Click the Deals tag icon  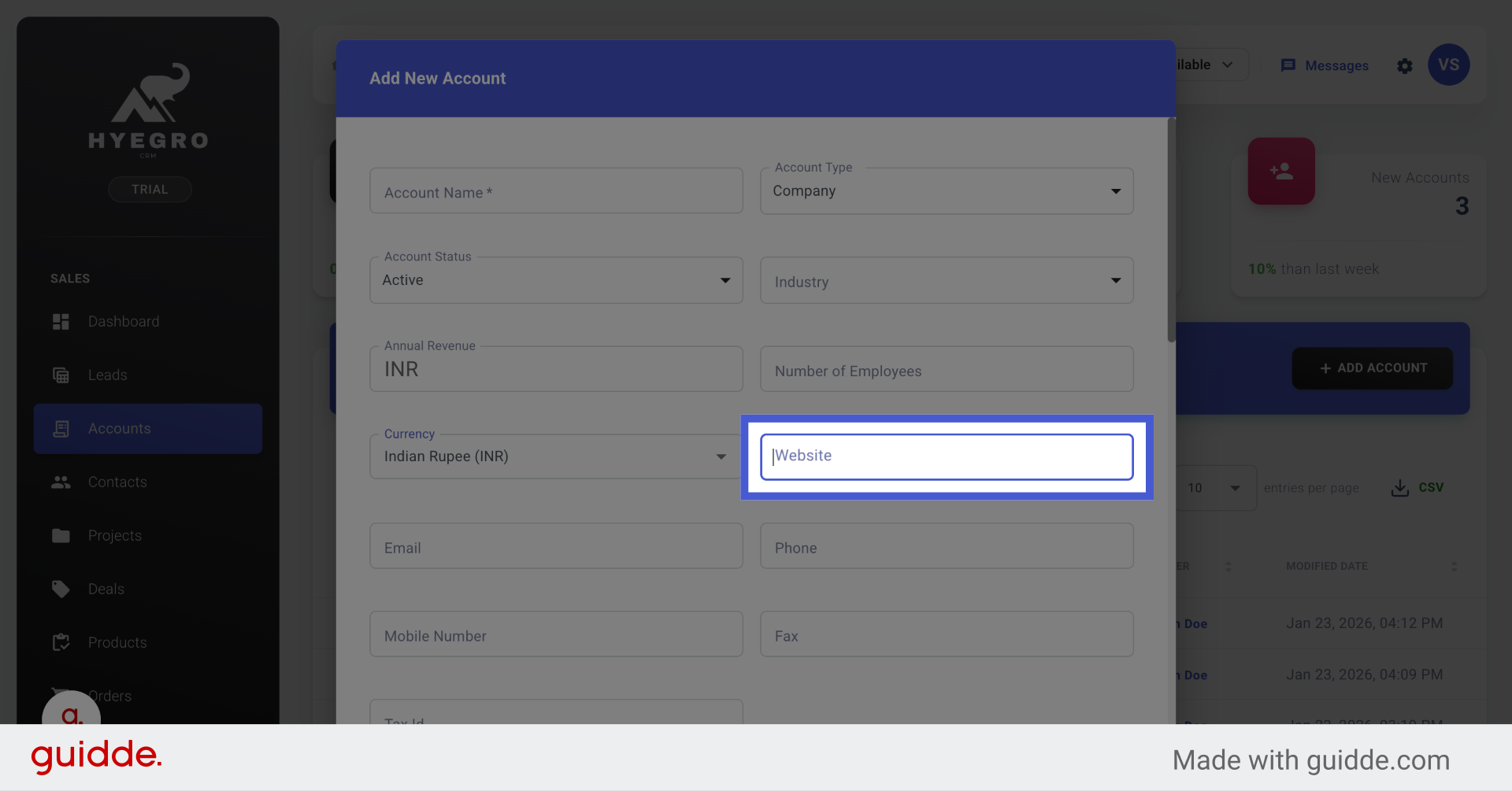tap(61, 589)
